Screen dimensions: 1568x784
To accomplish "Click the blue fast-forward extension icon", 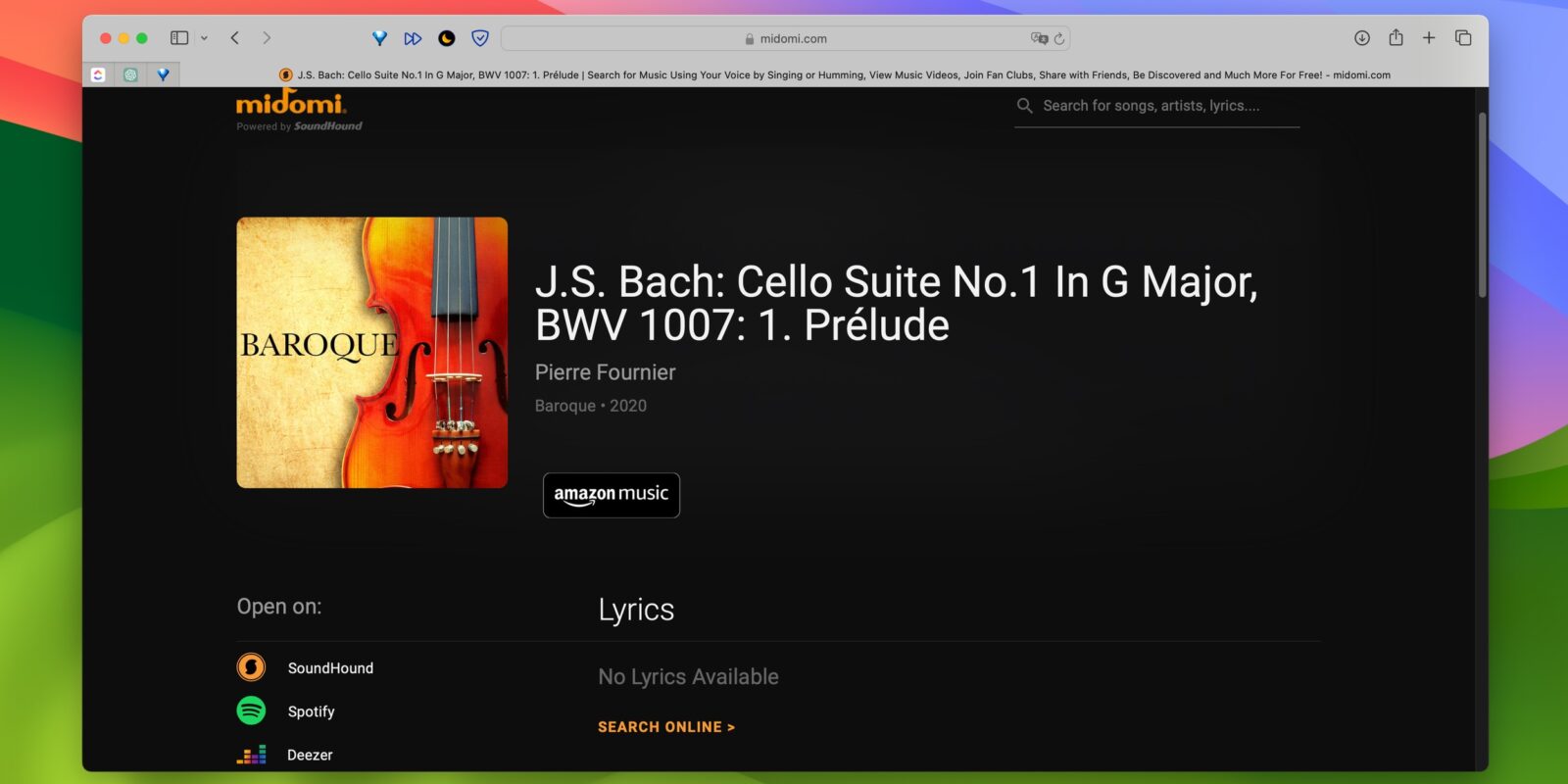I will (413, 38).
